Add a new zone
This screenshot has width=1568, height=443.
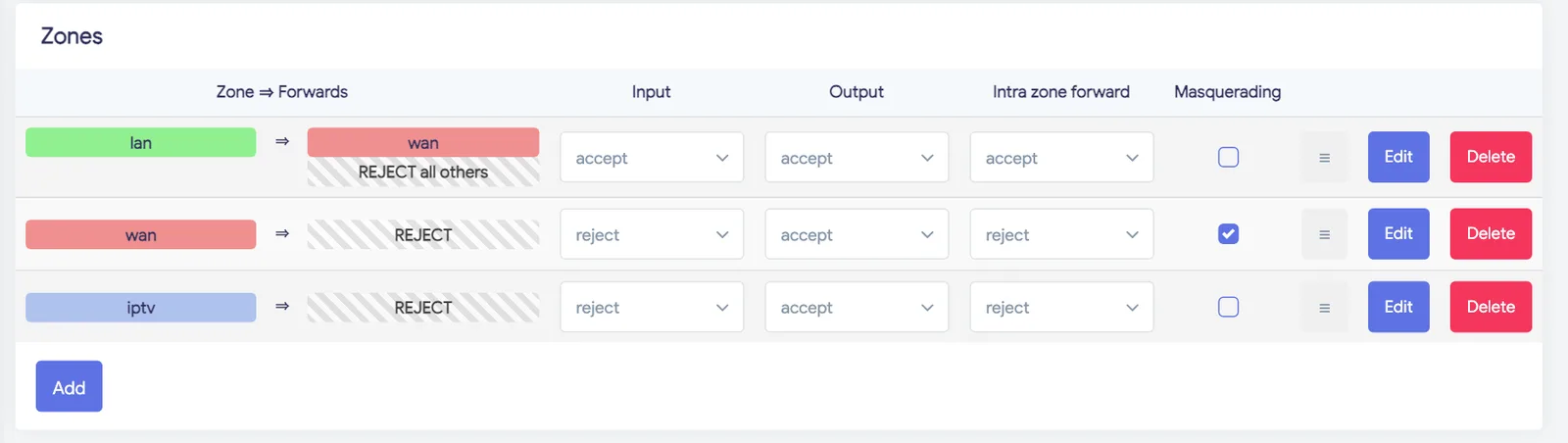tap(69, 386)
